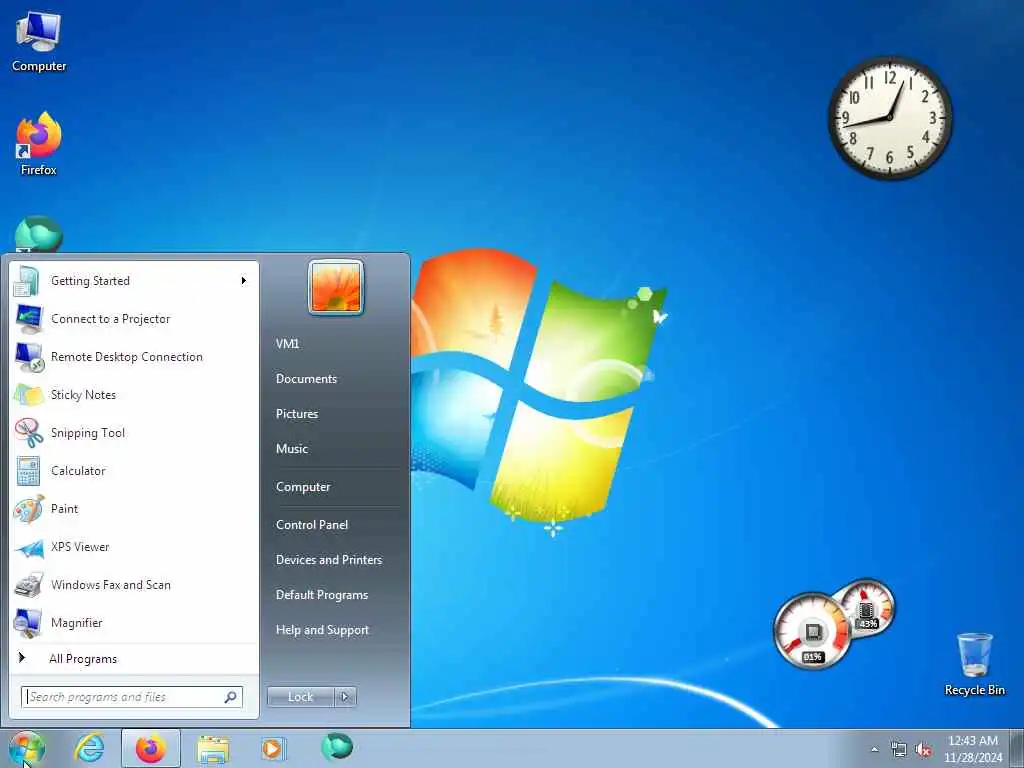Open Default Programs
The width and height of the screenshot is (1024, 768).
[321, 595]
